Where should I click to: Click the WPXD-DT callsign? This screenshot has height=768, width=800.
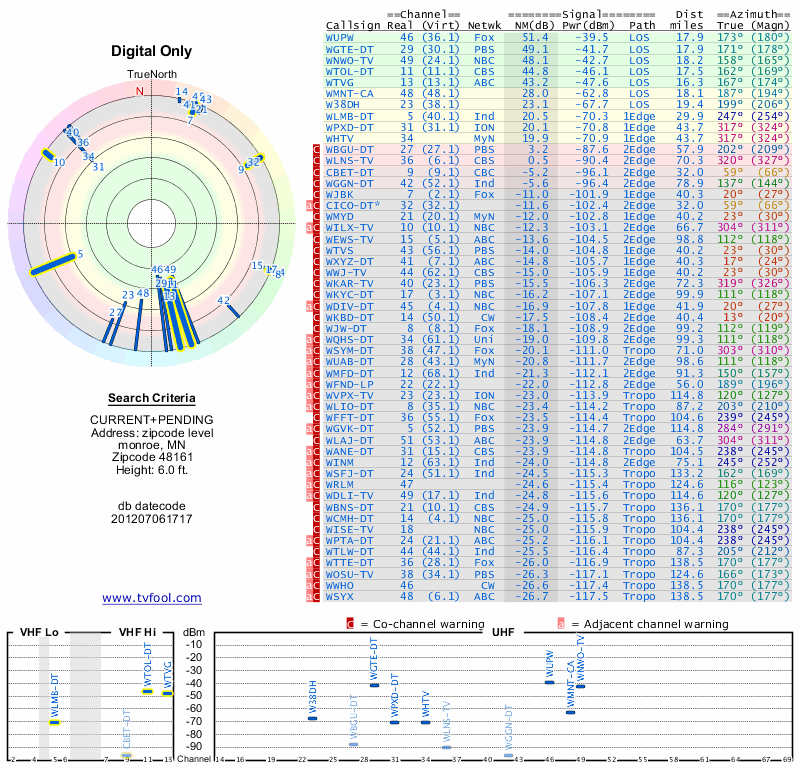[x=349, y=128]
